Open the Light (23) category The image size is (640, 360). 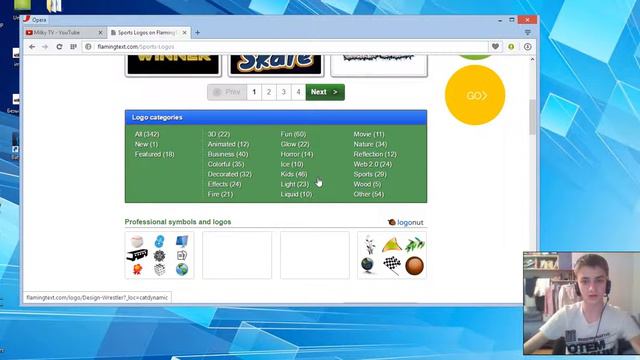(x=295, y=184)
